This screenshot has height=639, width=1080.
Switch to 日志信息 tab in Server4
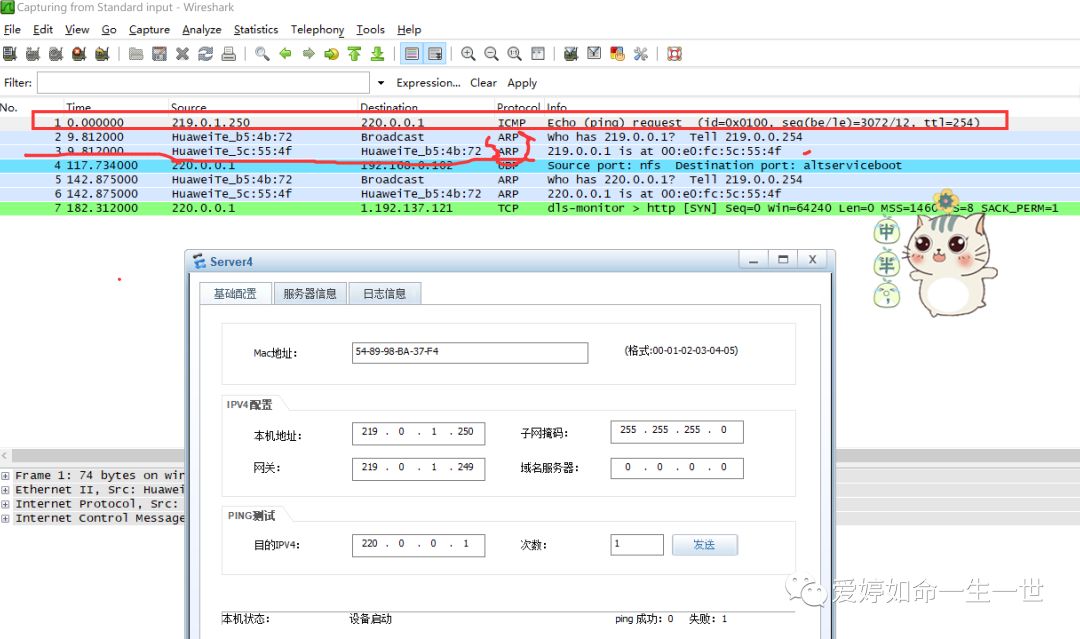click(384, 294)
